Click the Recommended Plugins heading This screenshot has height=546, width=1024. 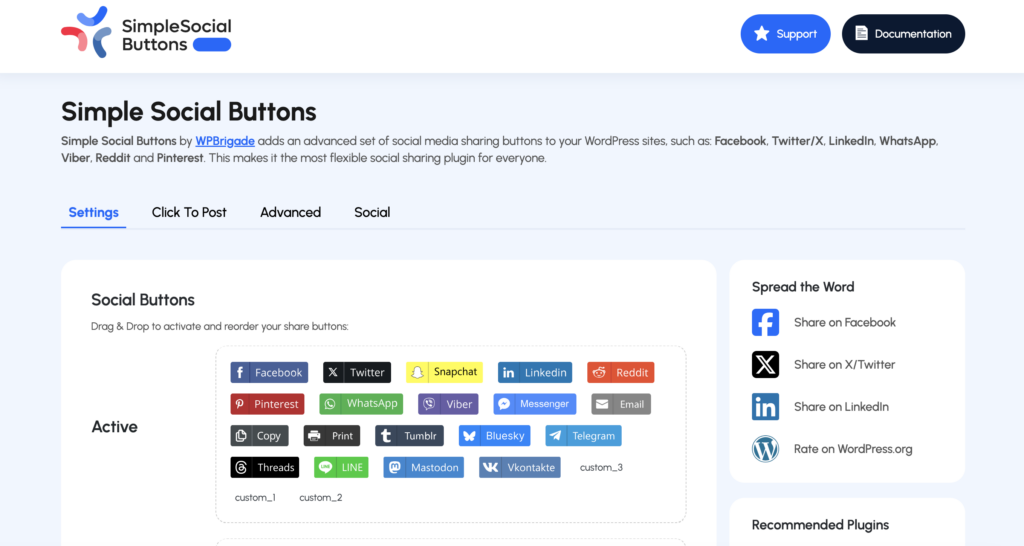coord(820,525)
